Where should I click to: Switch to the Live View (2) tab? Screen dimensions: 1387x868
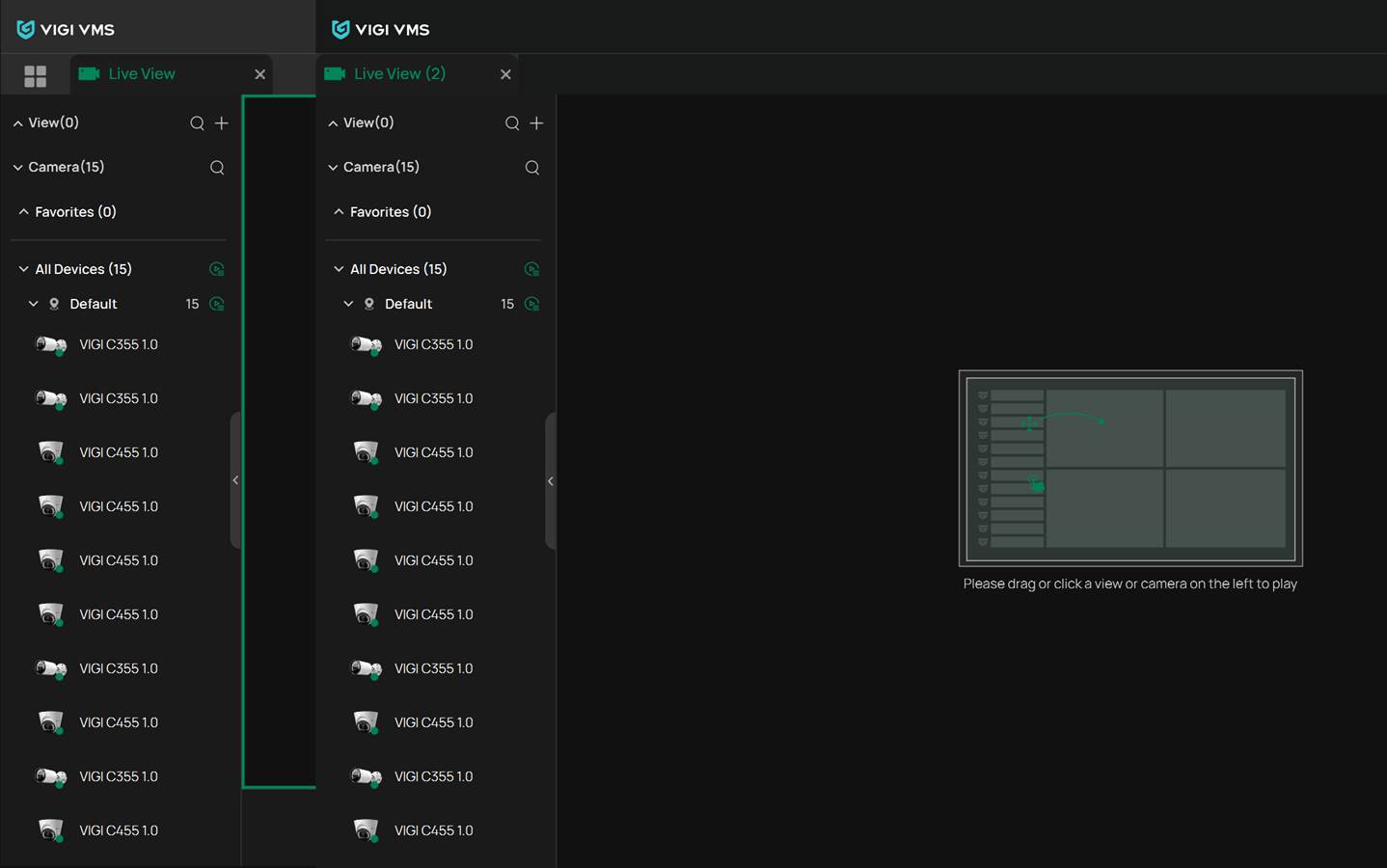click(417, 74)
